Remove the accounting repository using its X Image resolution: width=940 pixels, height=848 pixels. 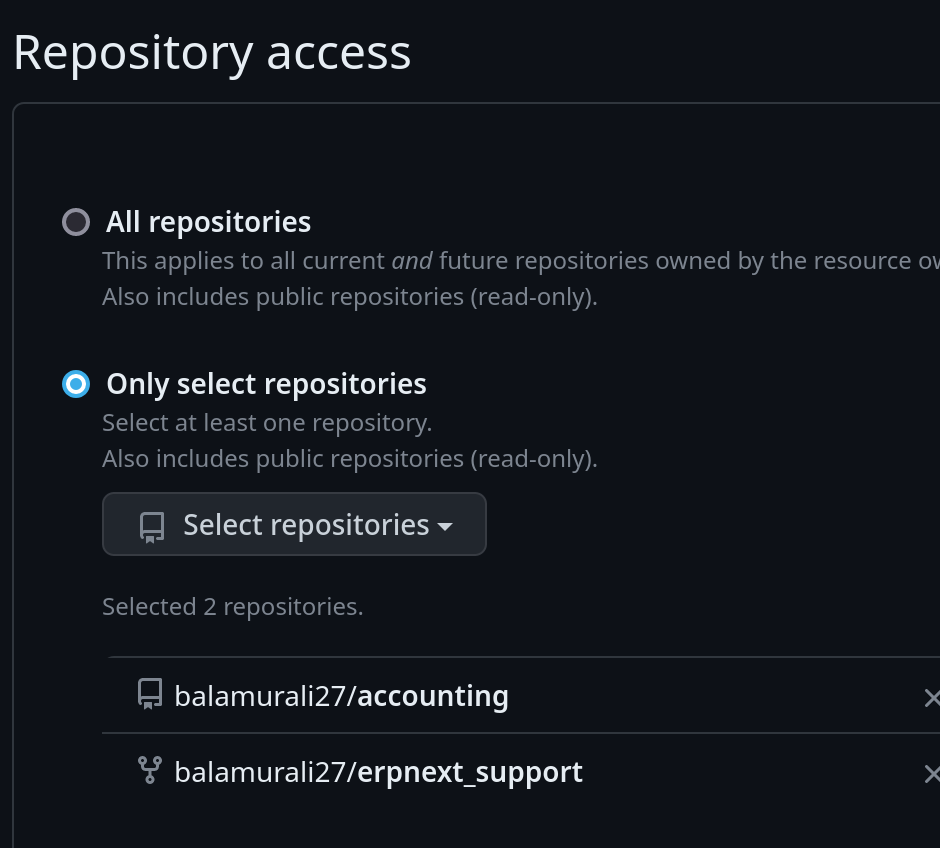(x=931, y=697)
